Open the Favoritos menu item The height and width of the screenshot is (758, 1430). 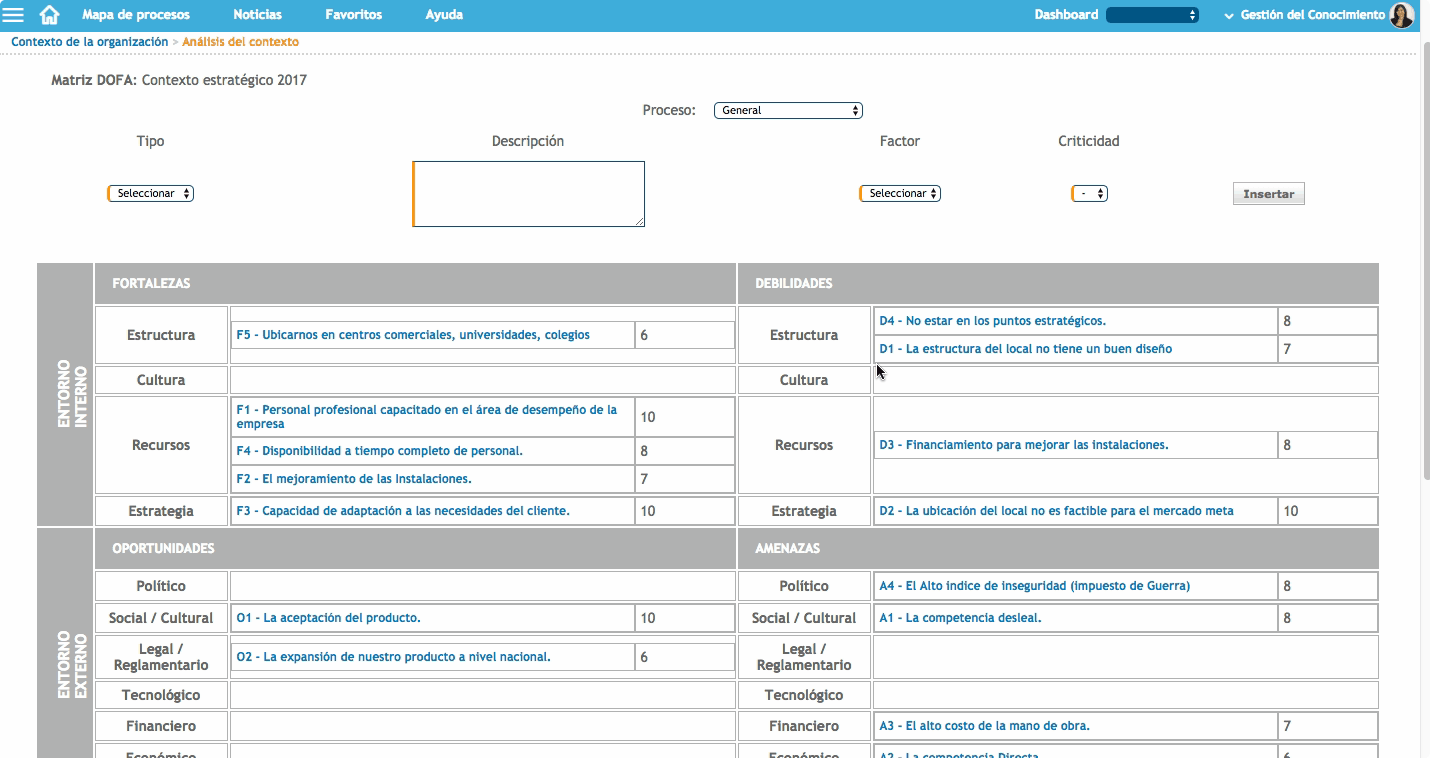353,15
